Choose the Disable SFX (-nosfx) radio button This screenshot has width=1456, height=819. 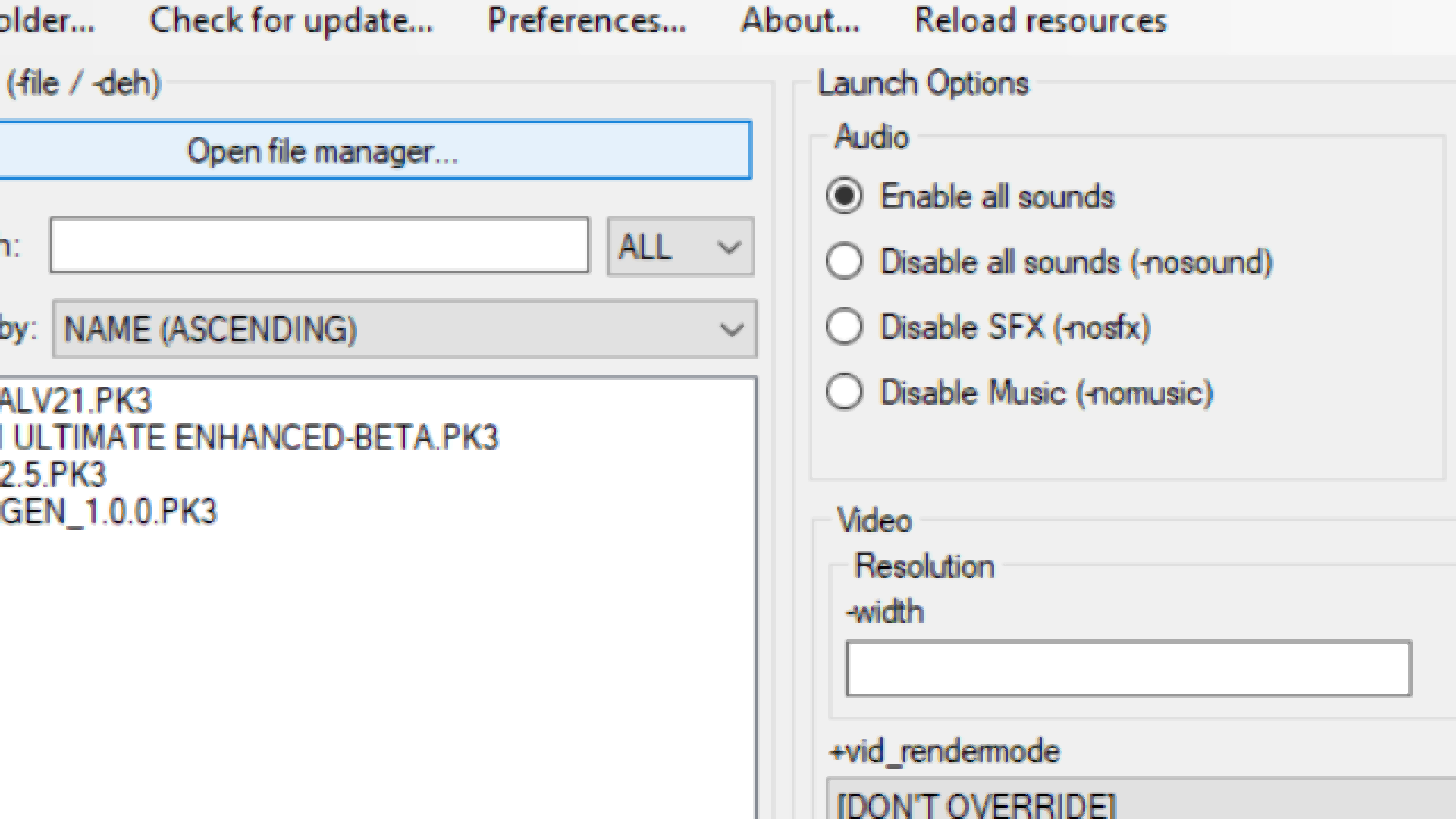tap(845, 327)
